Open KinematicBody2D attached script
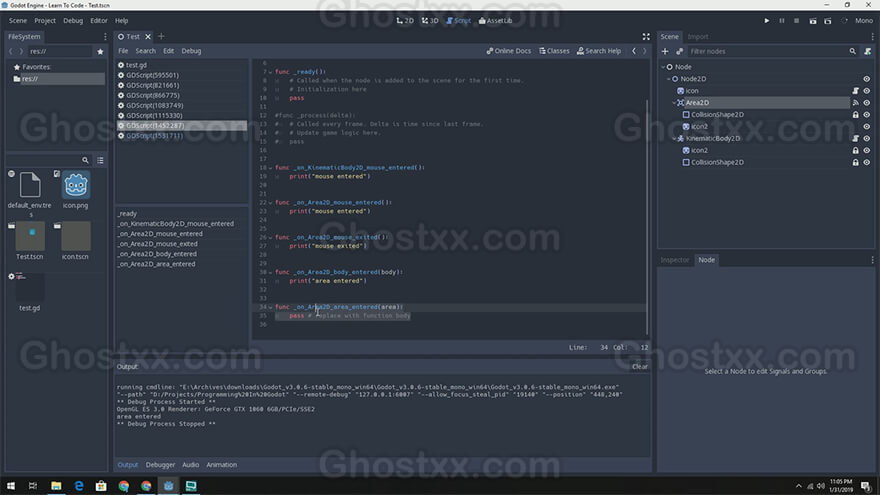The width and height of the screenshot is (880, 495). pyautogui.click(x=855, y=139)
